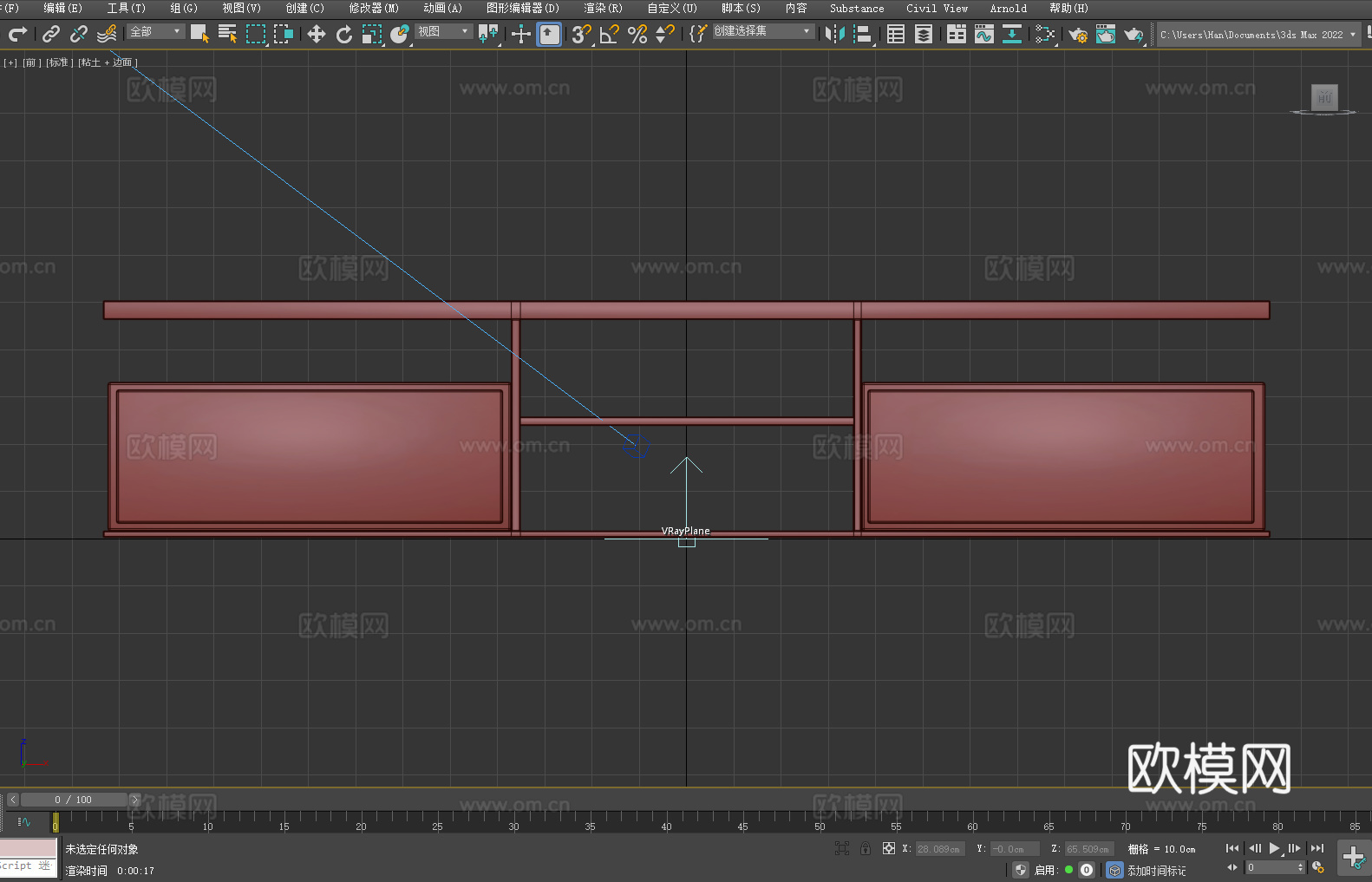This screenshot has width=1372, height=882.
Task: Click the ViewCube front face
Action: click(1324, 97)
